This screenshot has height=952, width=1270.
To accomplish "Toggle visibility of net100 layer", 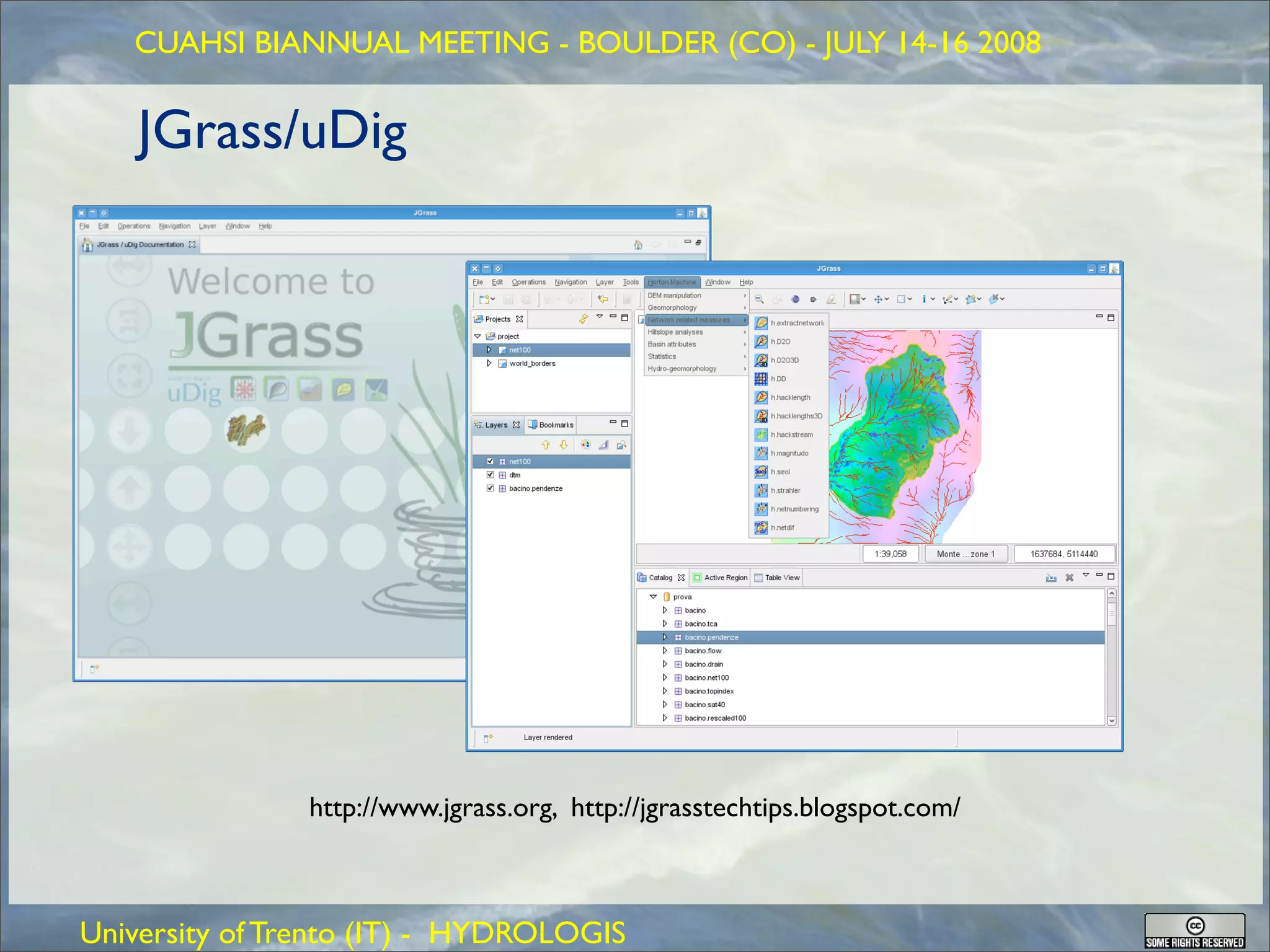I will click(490, 461).
